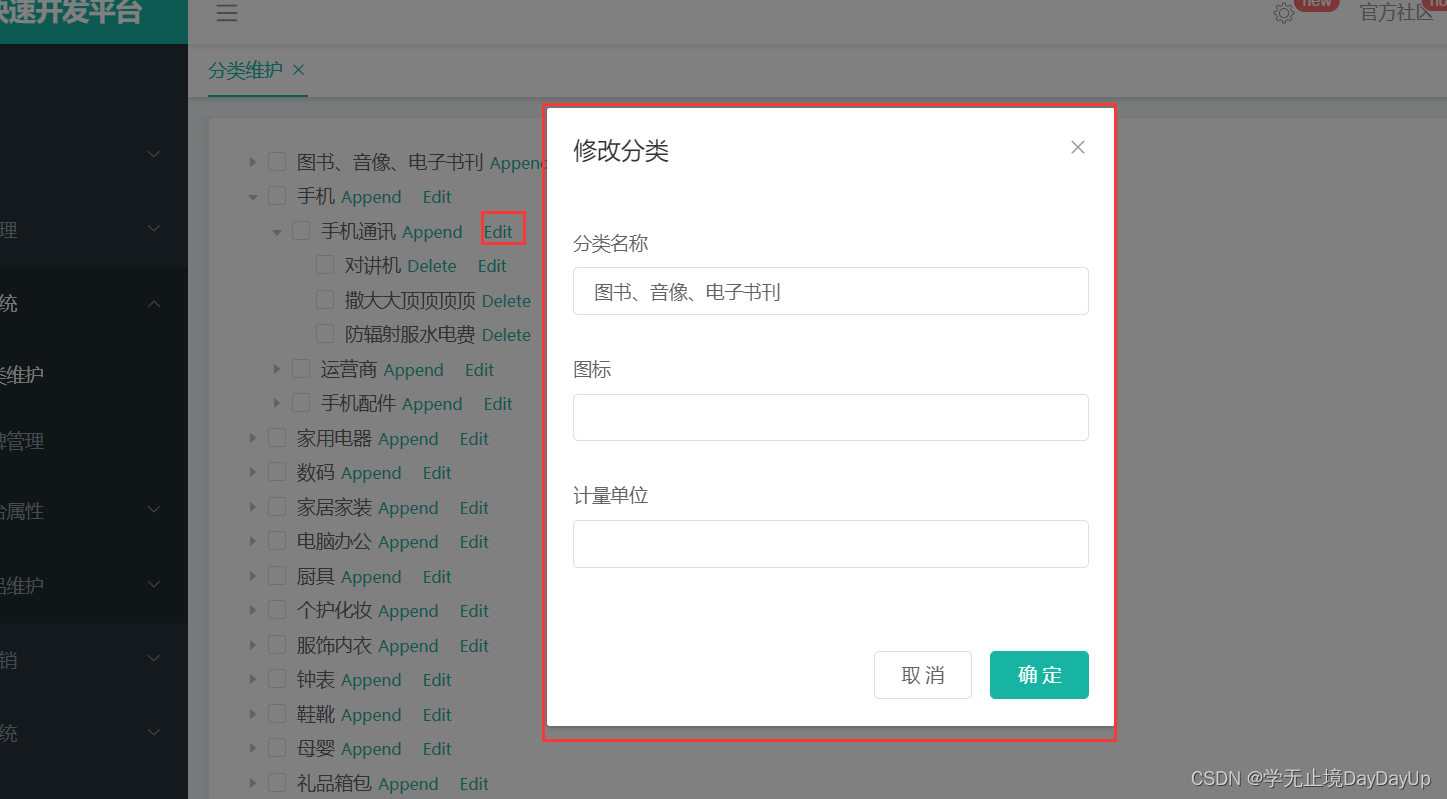Image resolution: width=1447 pixels, height=799 pixels.
Task: Switch to the 分类维护 tab
Action: click(245, 71)
